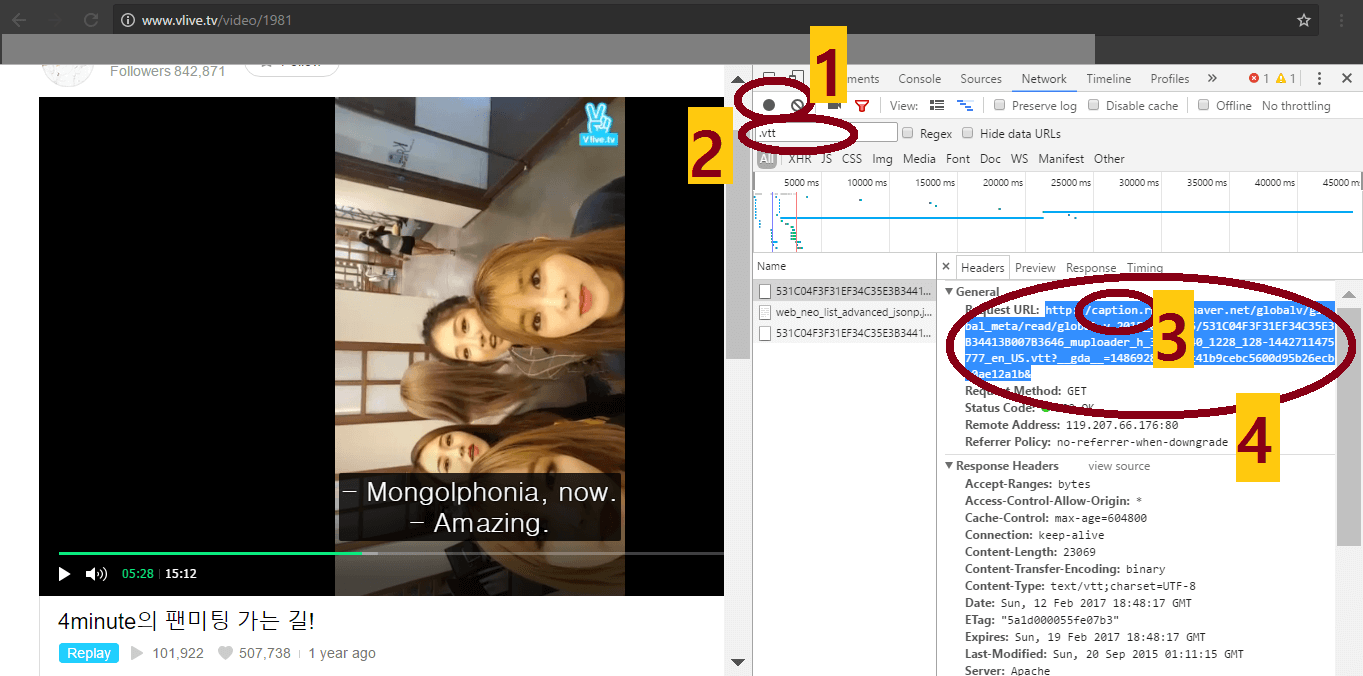Enable the Preserve log checkbox
The width and height of the screenshot is (1363, 676).
point(1000,105)
